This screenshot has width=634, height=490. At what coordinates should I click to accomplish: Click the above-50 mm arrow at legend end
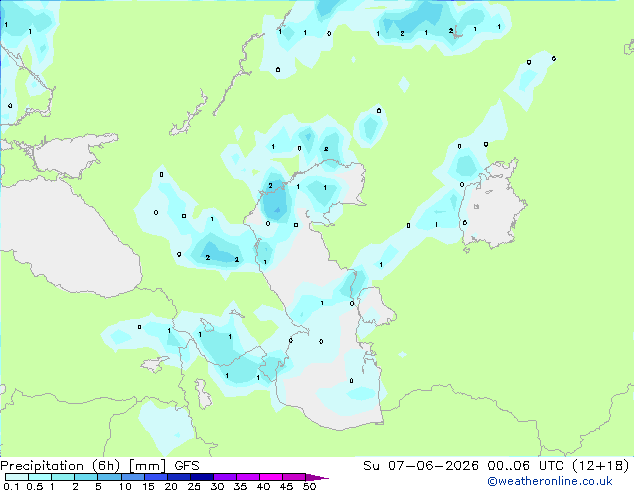317,477
